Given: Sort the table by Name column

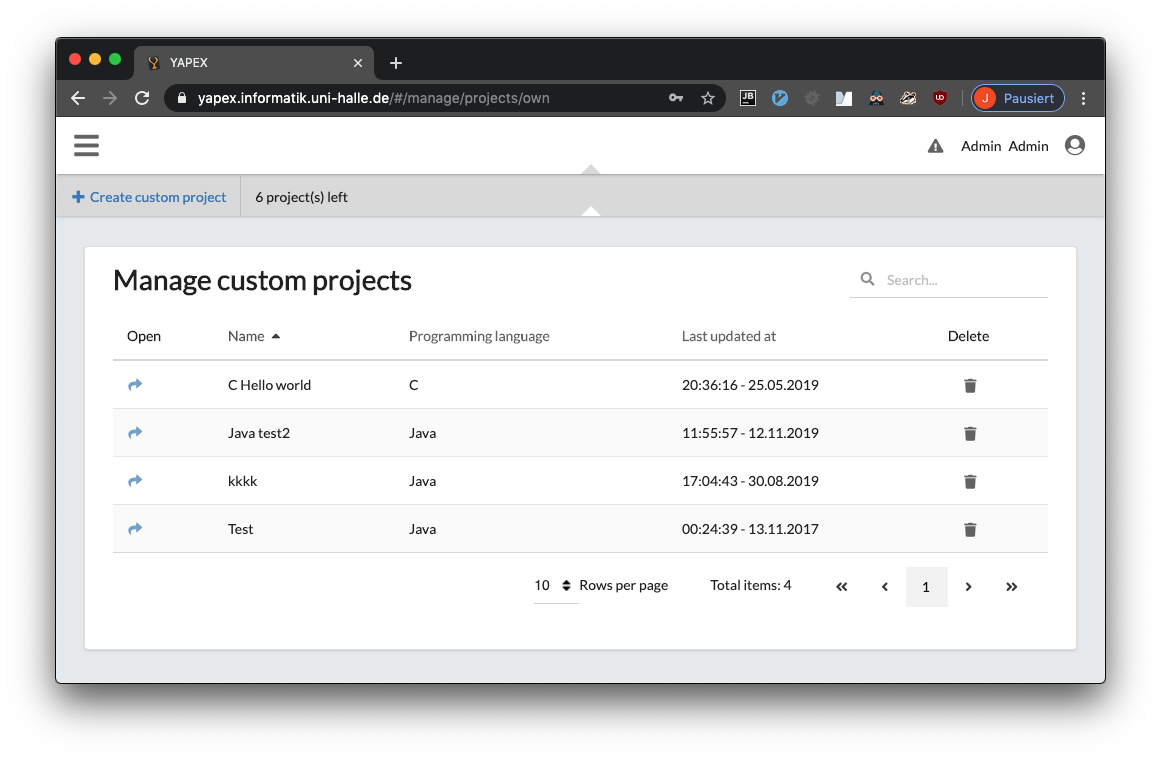Looking at the screenshot, I should (x=247, y=336).
